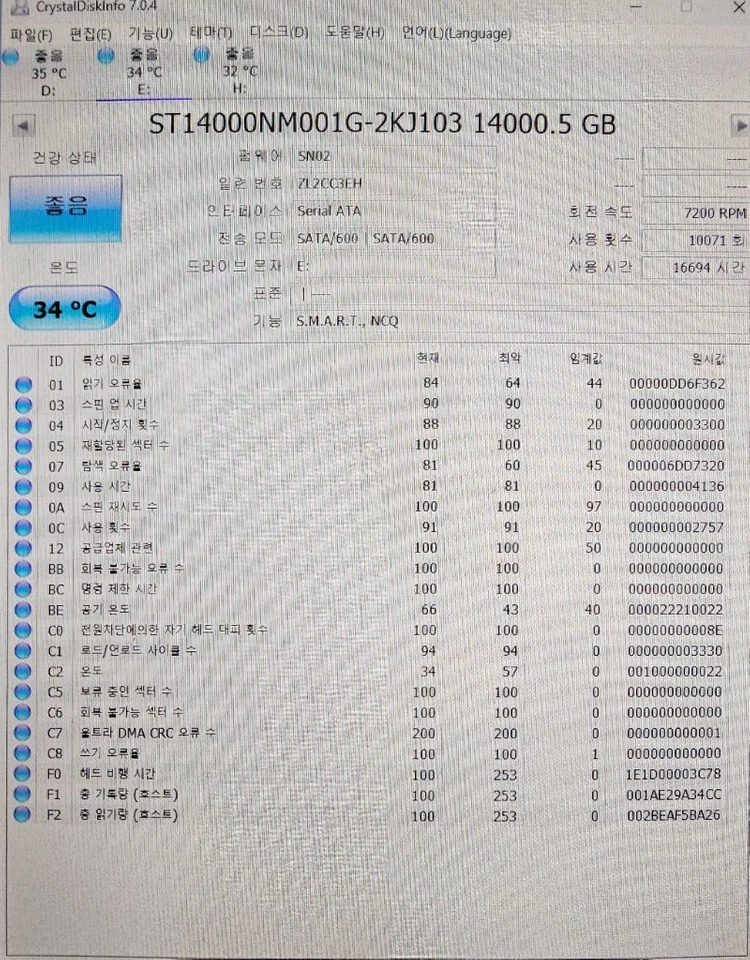
Task: Click the 10071 회 power-on count field
Action: [696, 240]
